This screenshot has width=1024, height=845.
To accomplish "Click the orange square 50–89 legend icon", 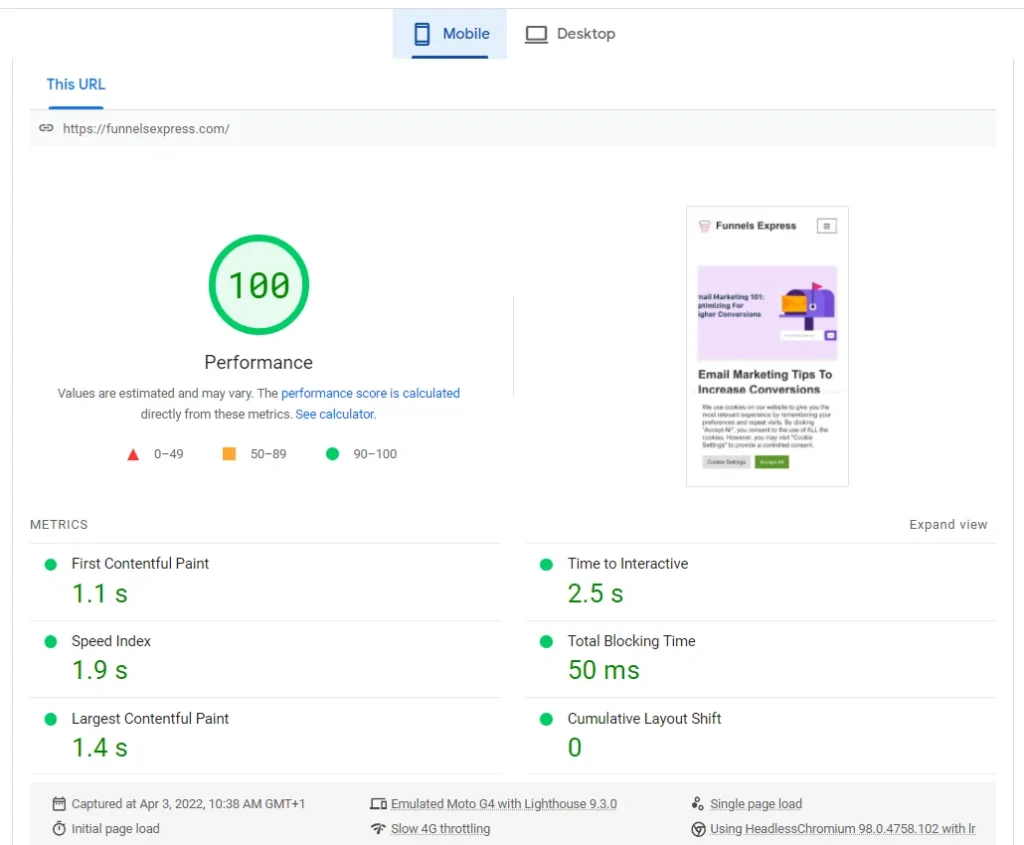I will [x=229, y=454].
